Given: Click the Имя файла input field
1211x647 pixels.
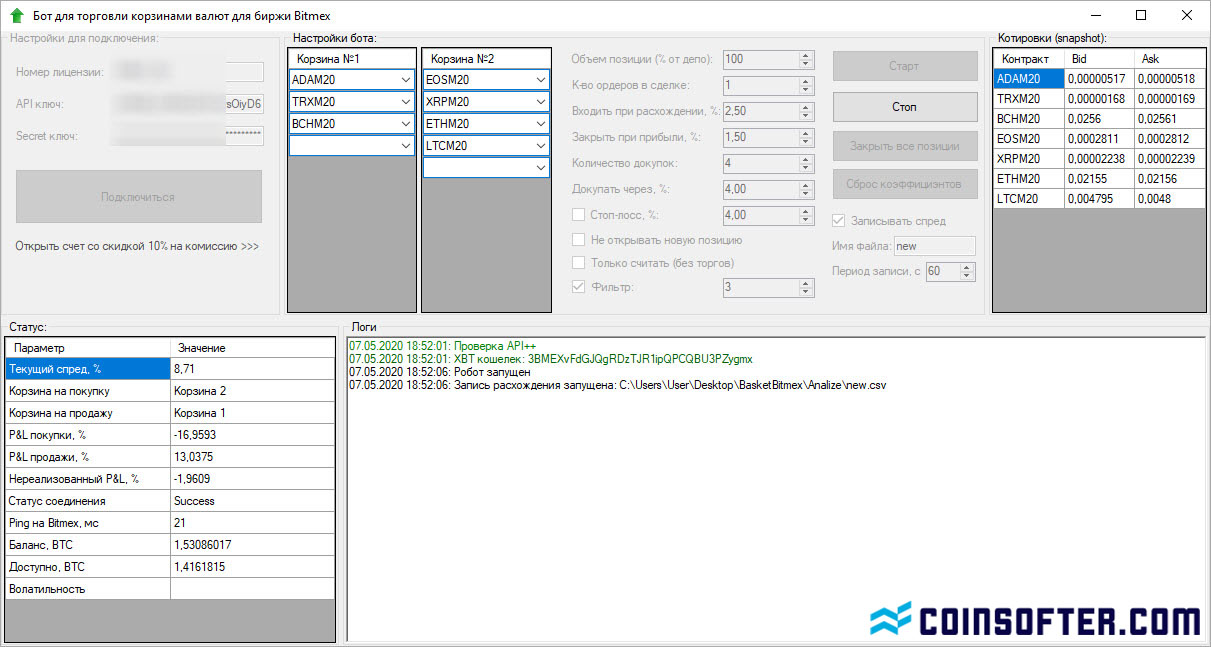Looking at the screenshot, I should (x=934, y=246).
